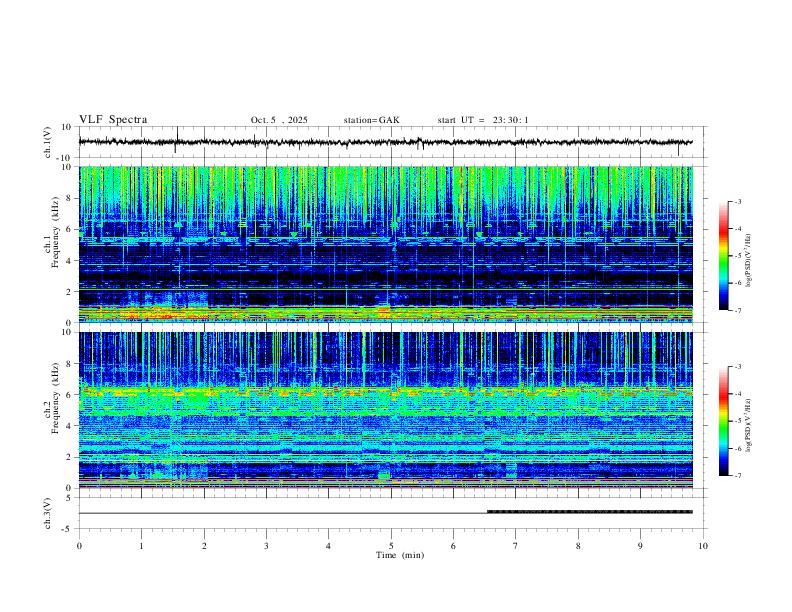Click the "4" kHz tick on ch.2 spectrogram

click(x=69, y=426)
